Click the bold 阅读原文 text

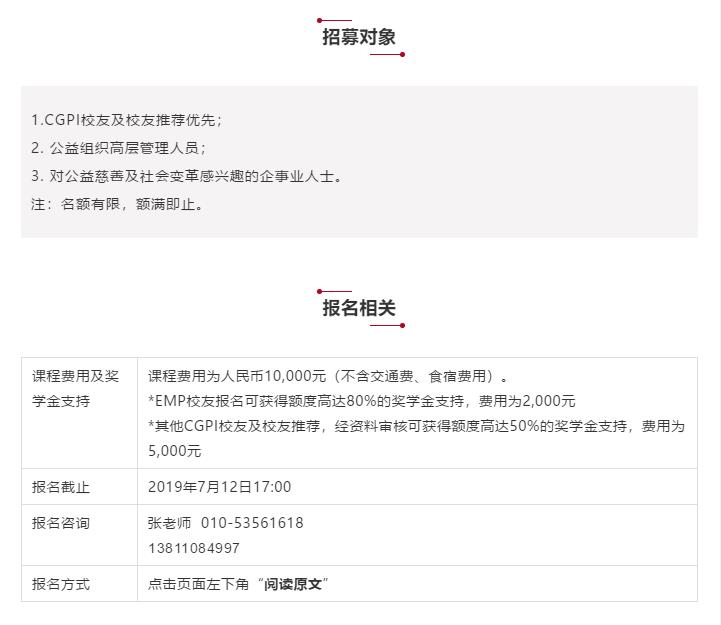pos(293,585)
